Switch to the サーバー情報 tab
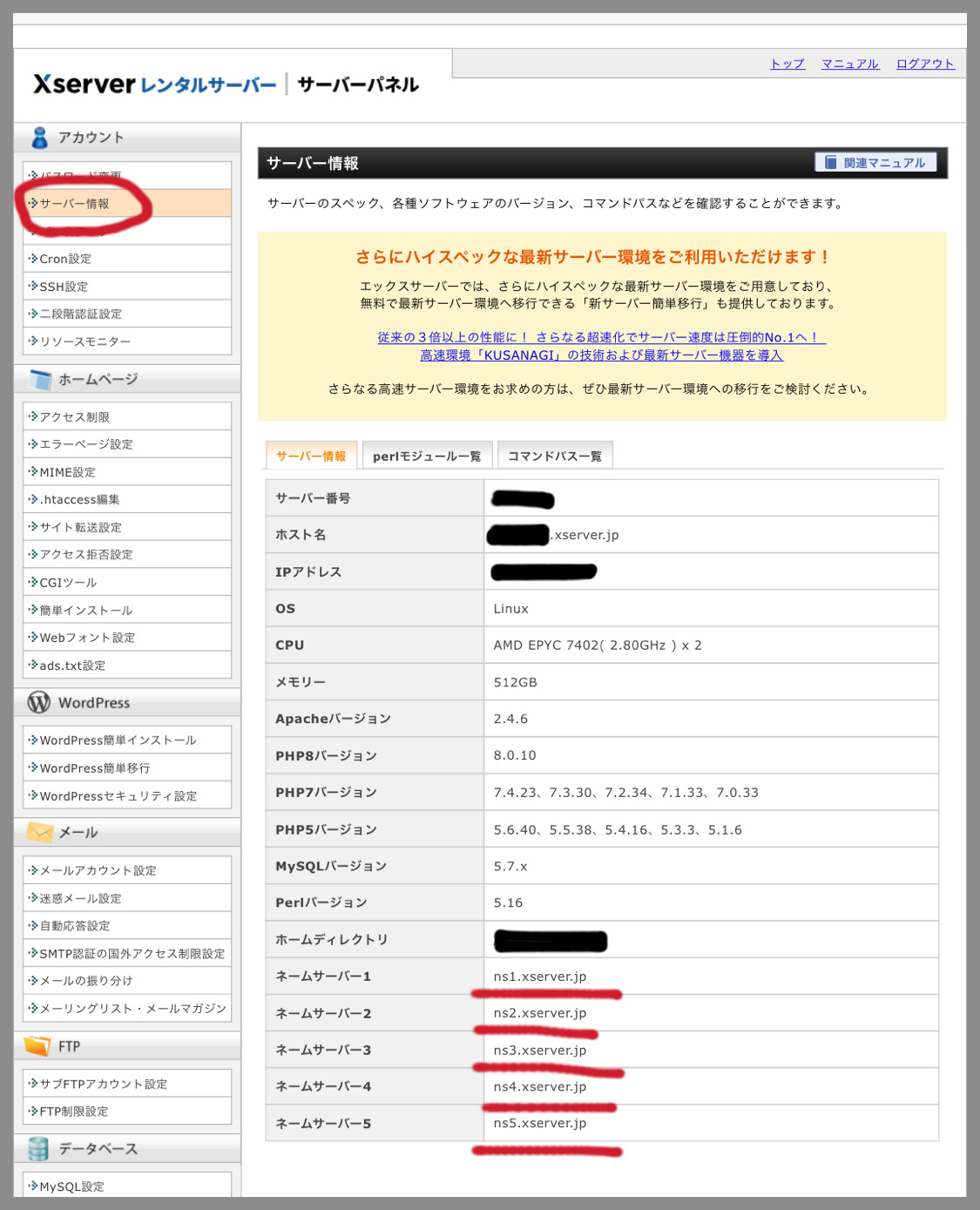Viewport: 980px width, 1210px height. point(311,456)
